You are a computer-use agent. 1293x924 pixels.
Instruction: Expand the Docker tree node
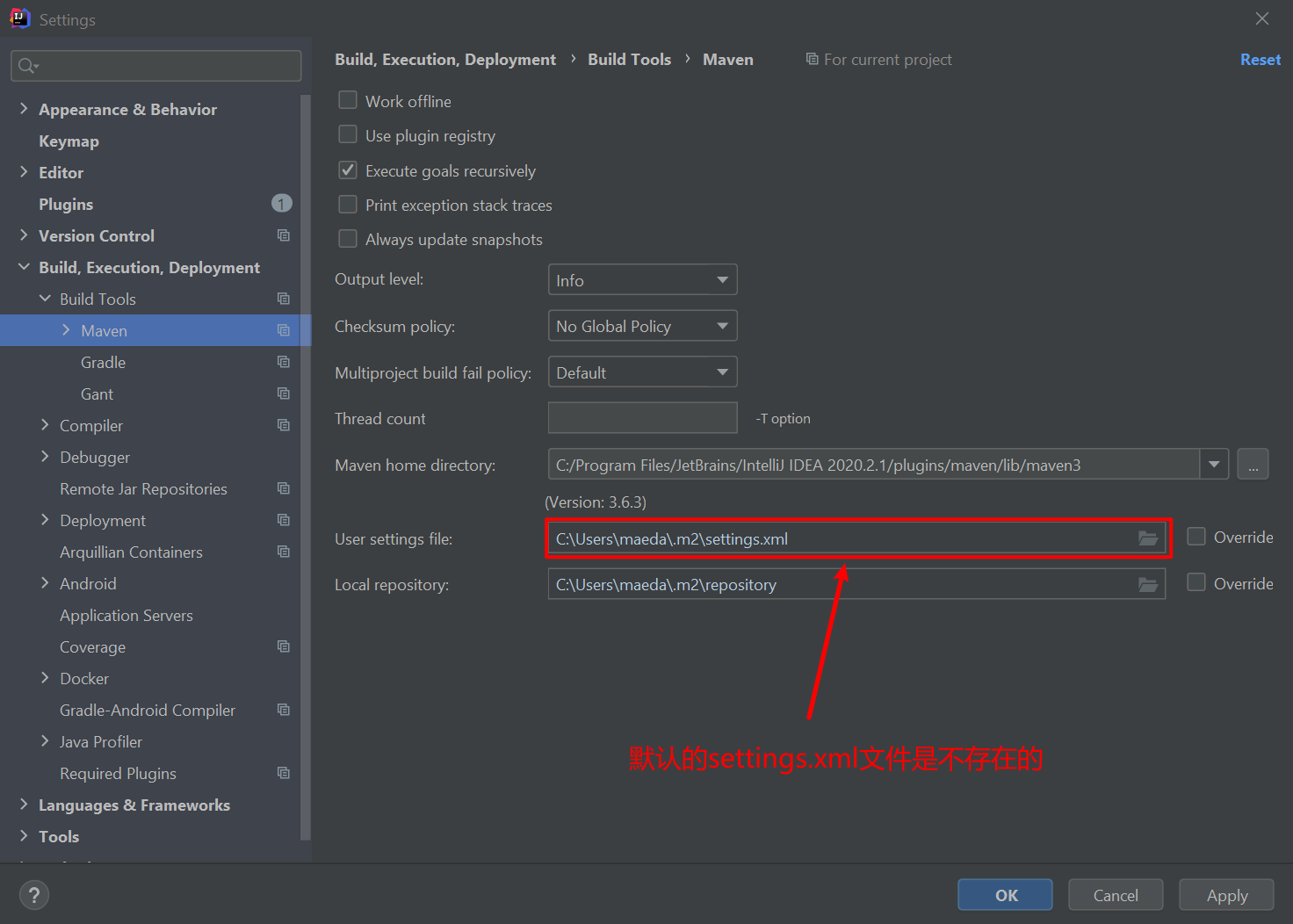pos(45,677)
